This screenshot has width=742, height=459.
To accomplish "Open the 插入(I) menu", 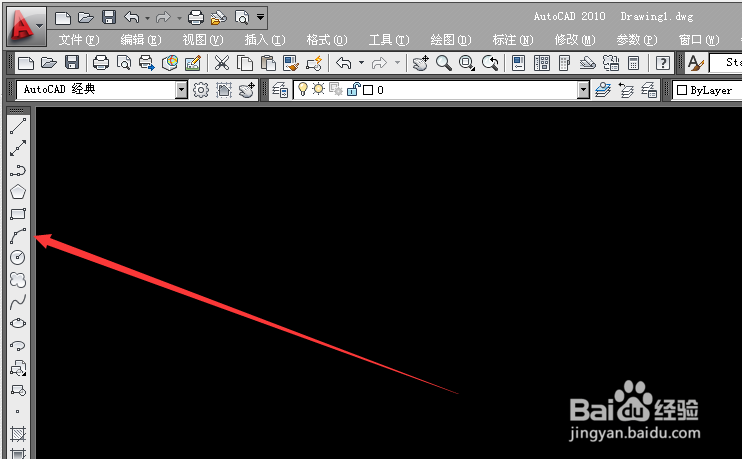I will 265,40.
